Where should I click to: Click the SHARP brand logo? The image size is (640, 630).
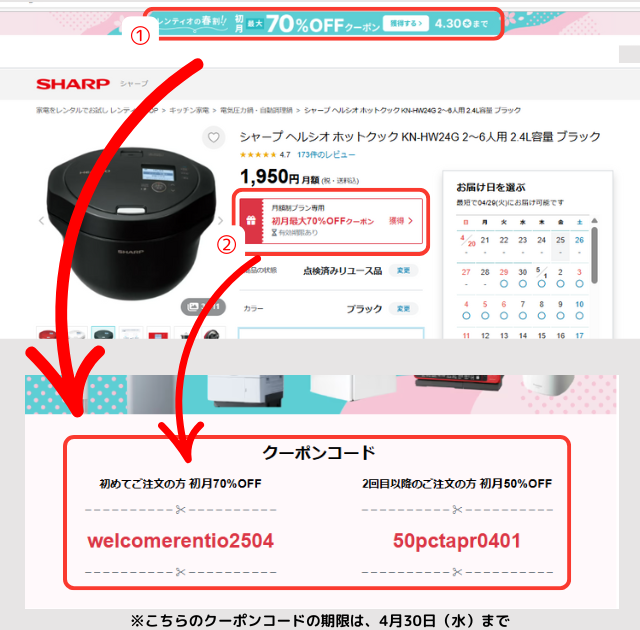pos(73,84)
